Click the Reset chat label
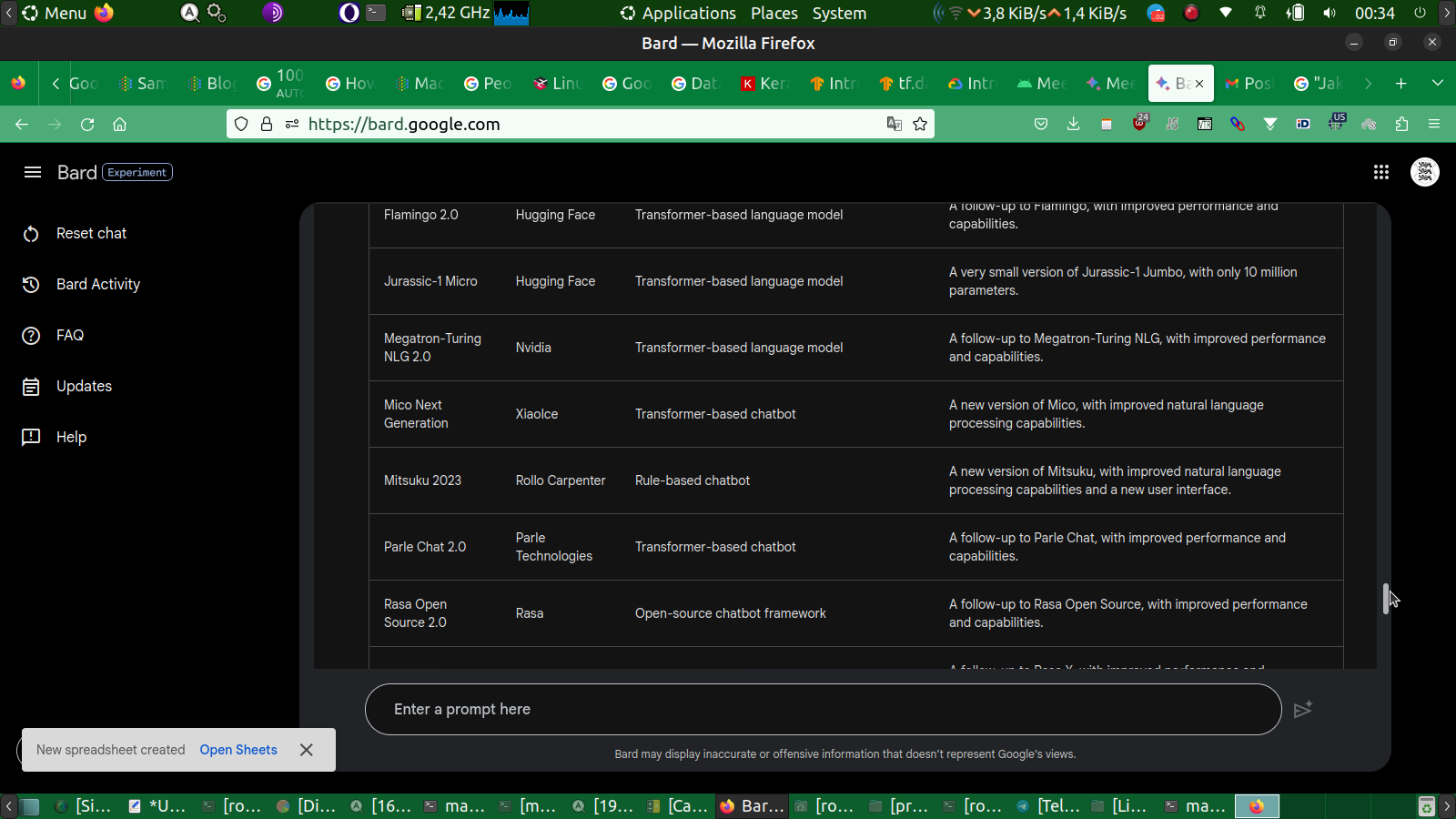This screenshot has height=819, width=1456. [x=91, y=234]
